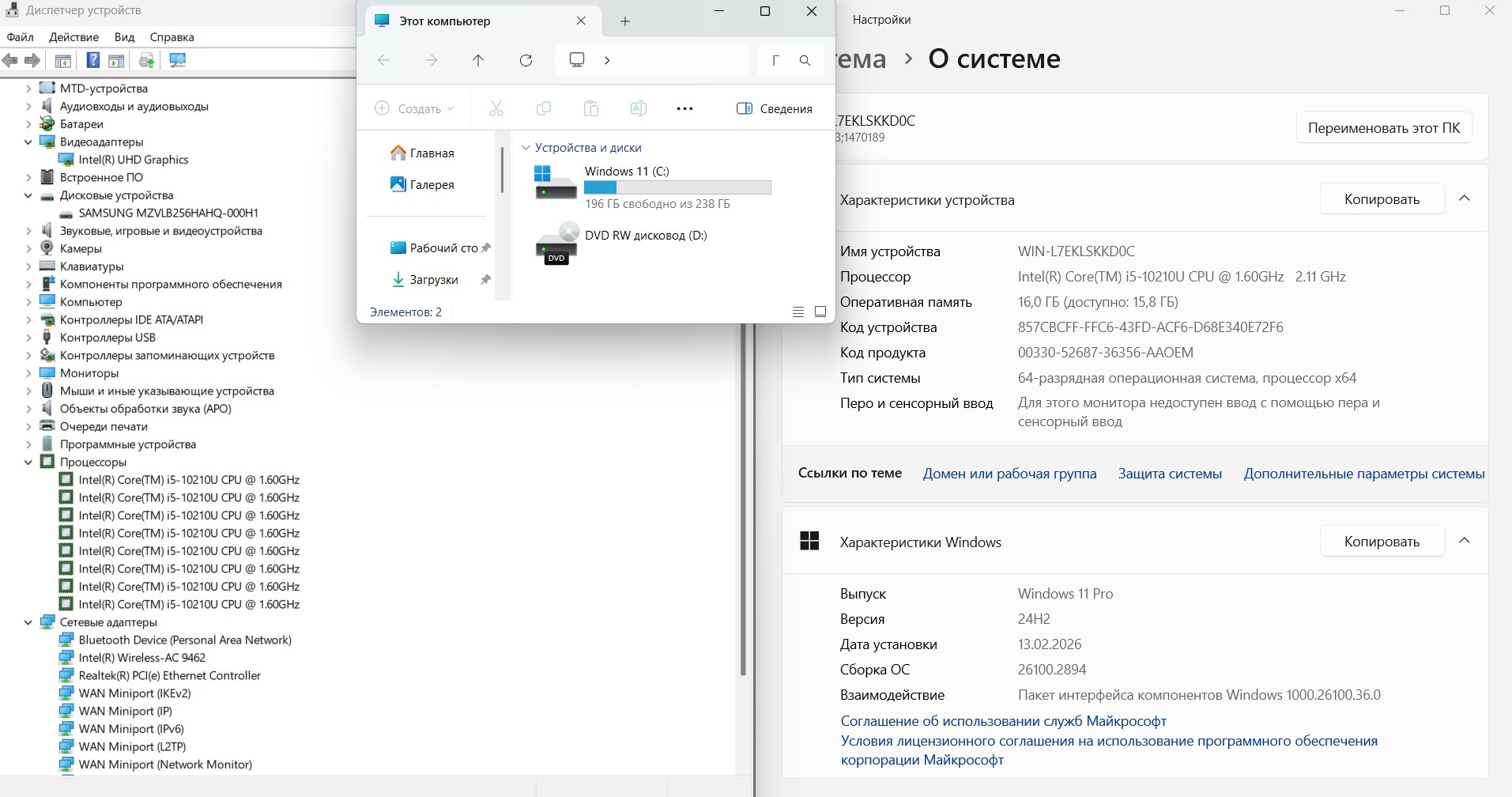1512x797 pixels.
Task: Open the blue question mark Help icon
Action: (92, 60)
